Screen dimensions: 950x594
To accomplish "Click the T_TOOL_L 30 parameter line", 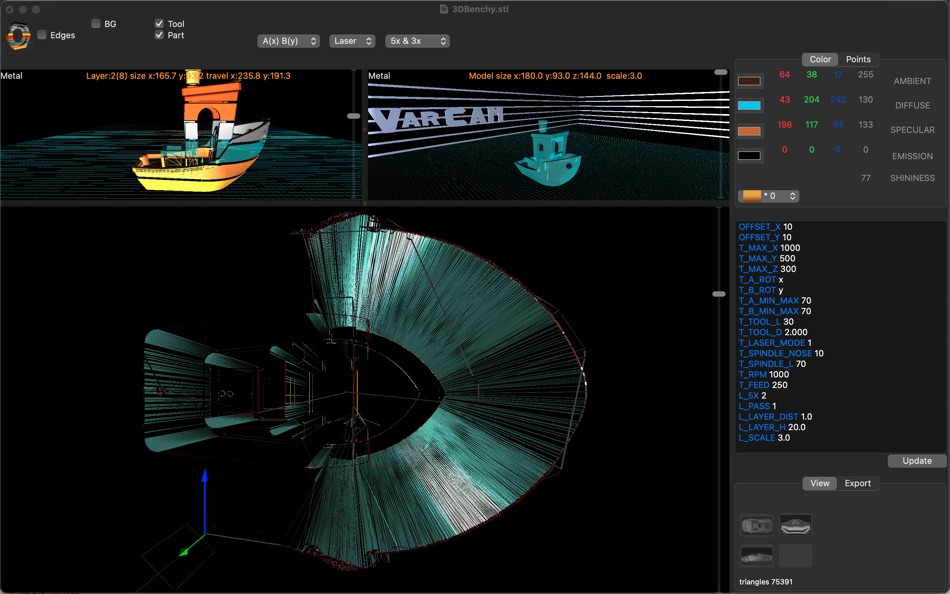I will [x=766, y=322].
